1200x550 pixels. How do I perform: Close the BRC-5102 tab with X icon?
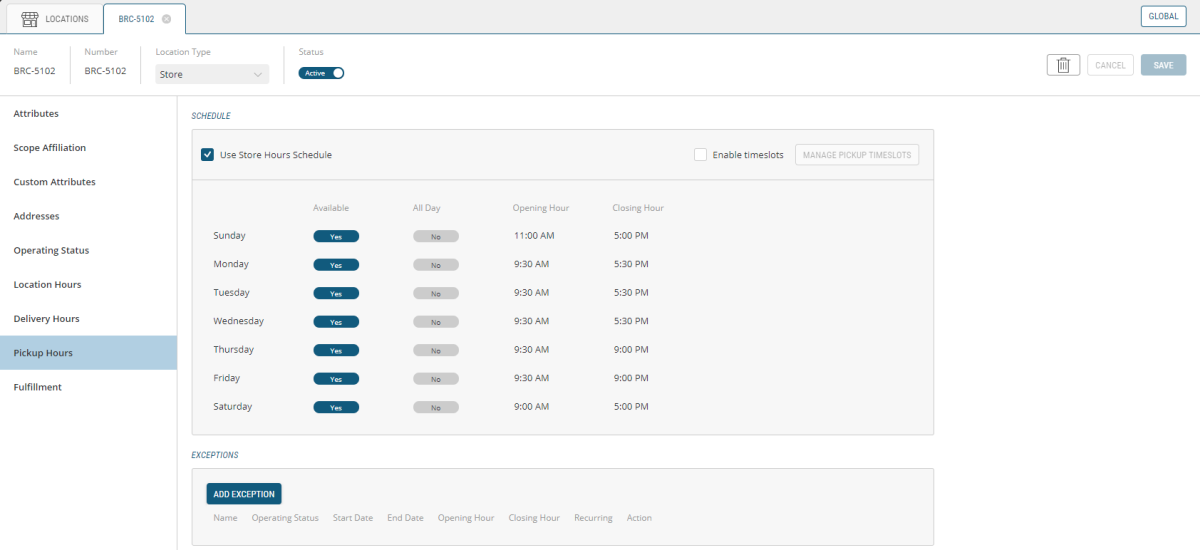(x=166, y=19)
